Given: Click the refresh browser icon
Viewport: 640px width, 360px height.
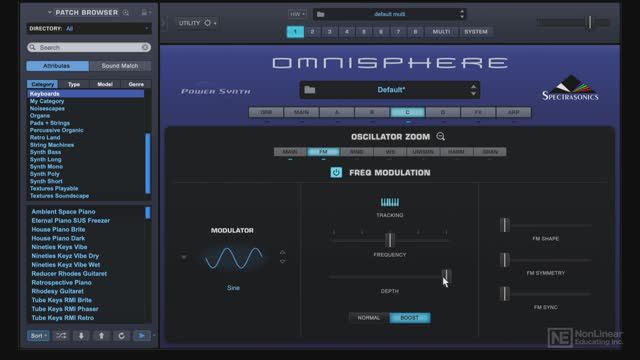Looking at the screenshot, I should pyautogui.click(x=121, y=336).
